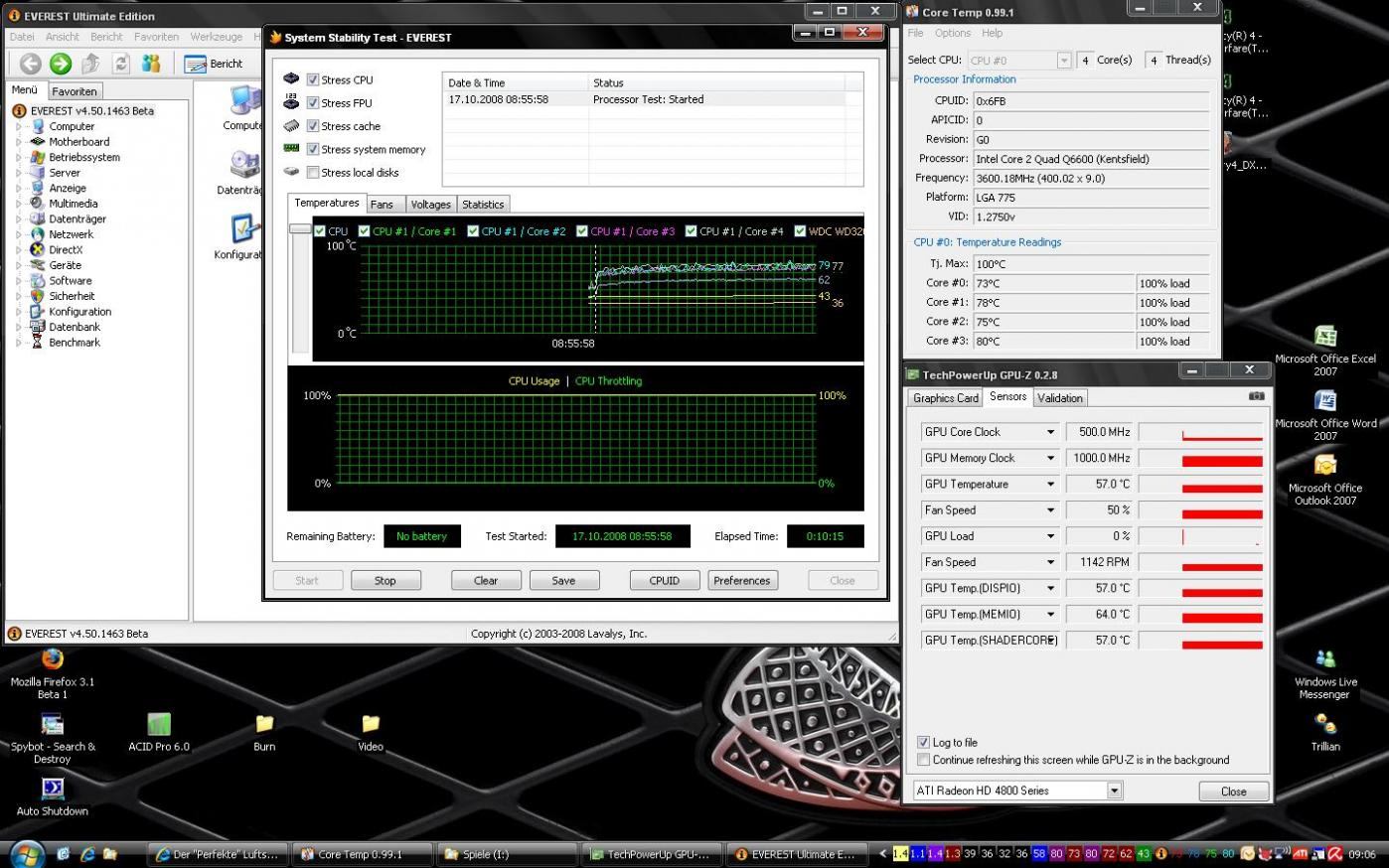Expand the Computer tree node
The width and height of the screenshot is (1389, 868).
pos(18,126)
